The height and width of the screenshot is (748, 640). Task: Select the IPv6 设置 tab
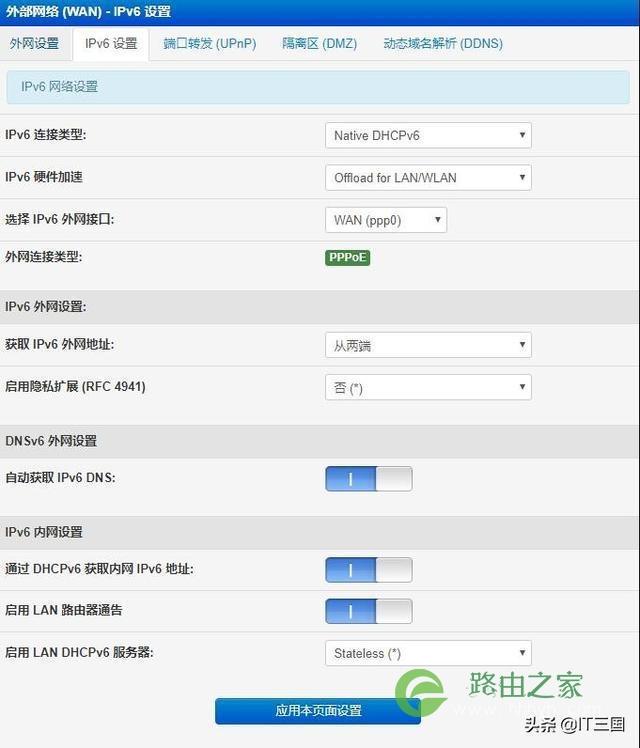click(x=111, y=44)
